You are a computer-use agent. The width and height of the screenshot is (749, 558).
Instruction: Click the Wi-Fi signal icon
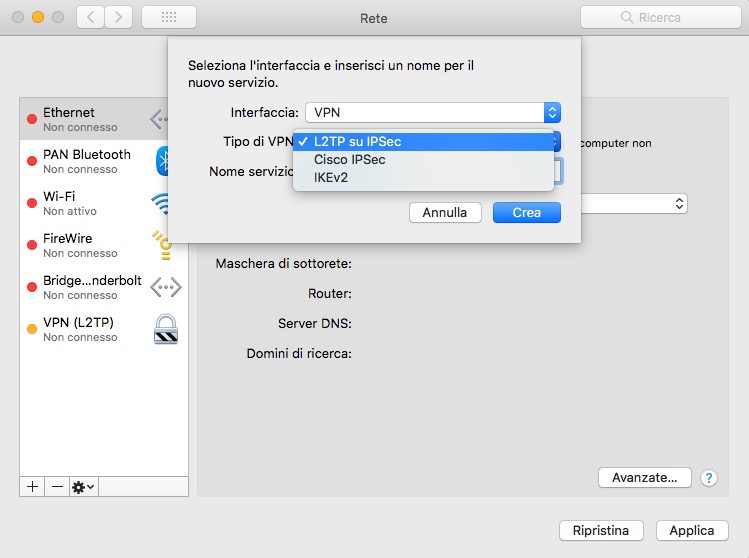pyautogui.click(x=160, y=203)
